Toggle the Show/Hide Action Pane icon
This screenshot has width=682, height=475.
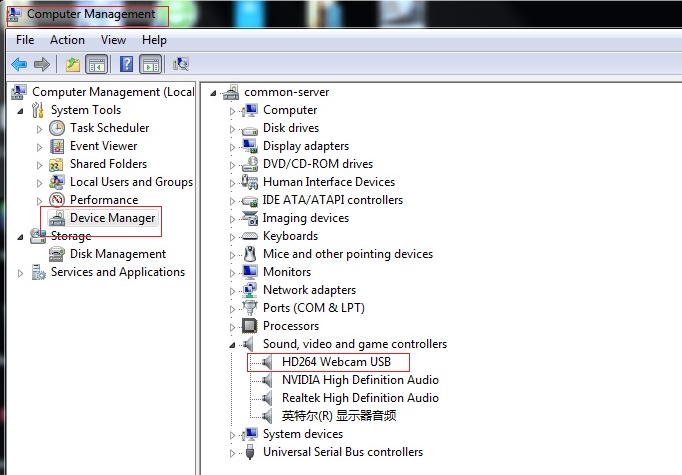[150, 64]
